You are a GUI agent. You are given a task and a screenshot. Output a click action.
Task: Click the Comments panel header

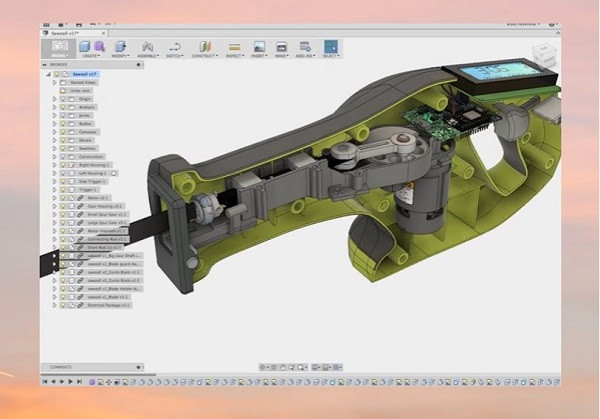[92, 367]
